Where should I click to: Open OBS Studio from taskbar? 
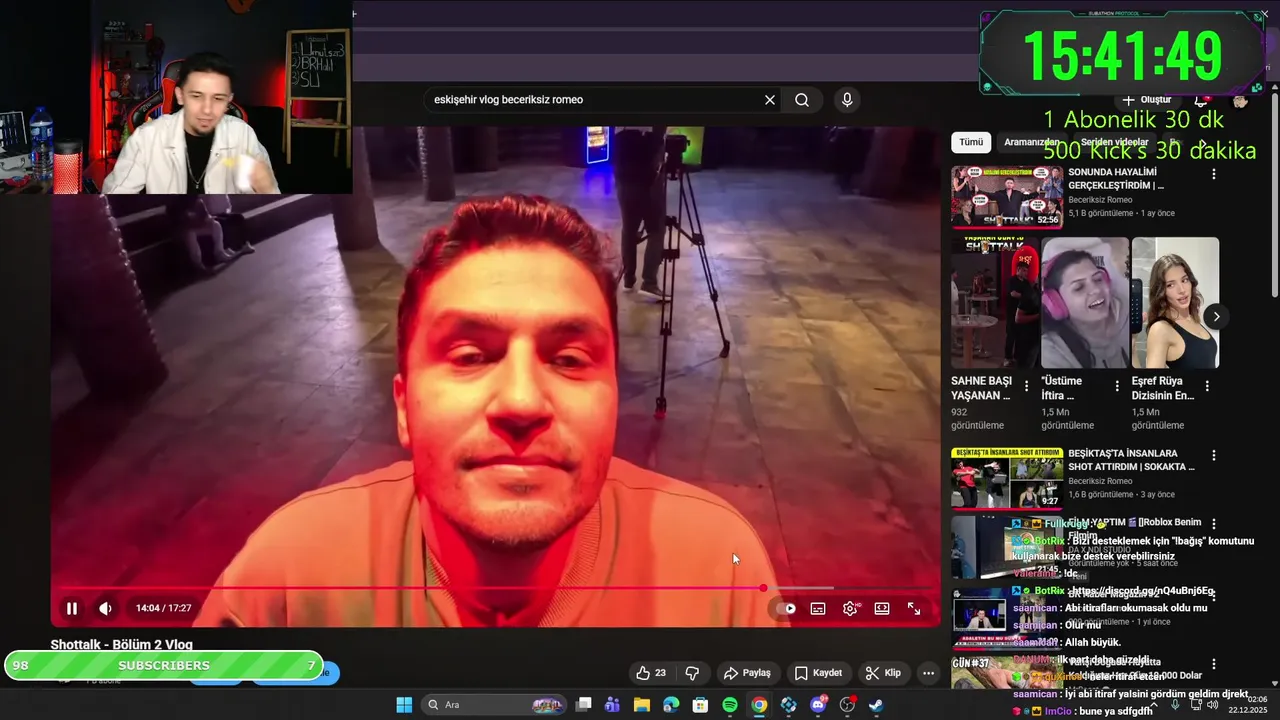pyautogui.click(x=848, y=705)
